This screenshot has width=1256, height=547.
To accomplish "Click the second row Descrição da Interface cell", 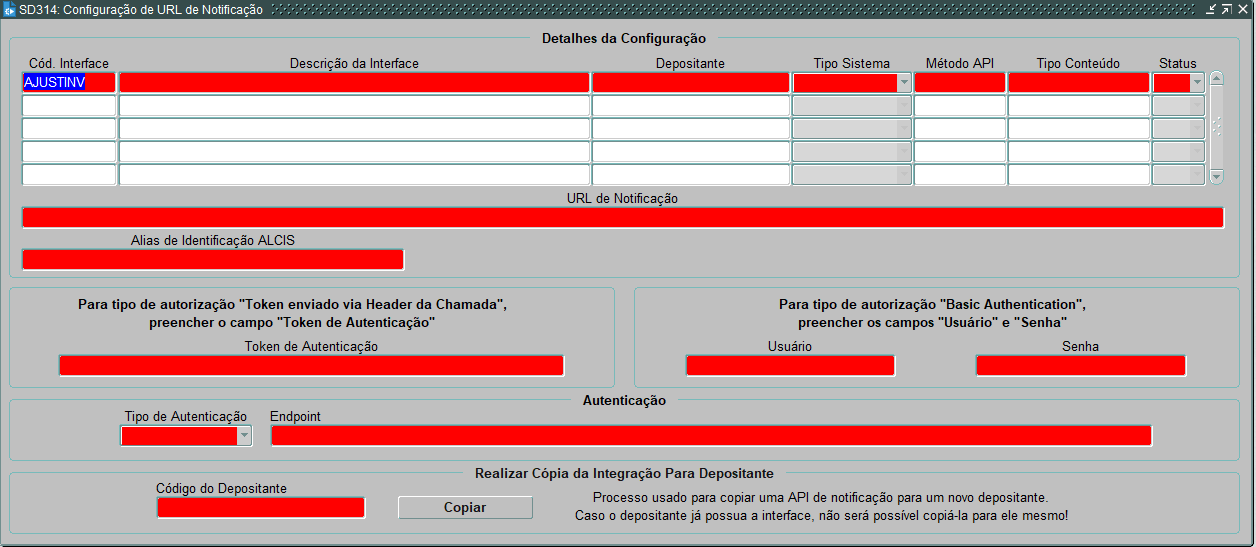I will pos(354,106).
